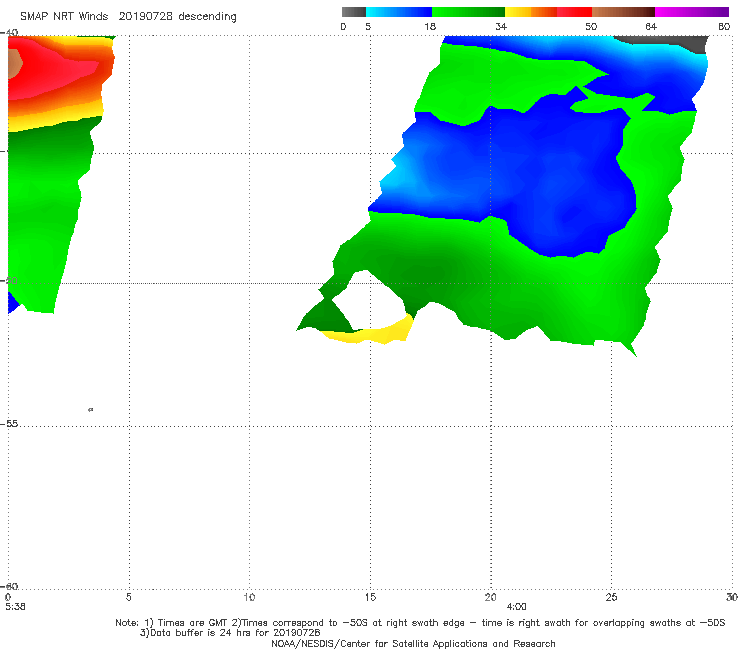The height and width of the screenshot is (650, 740).
Task: Click the 'SMAP NRT Winds' title text
Action: (64, 17)
